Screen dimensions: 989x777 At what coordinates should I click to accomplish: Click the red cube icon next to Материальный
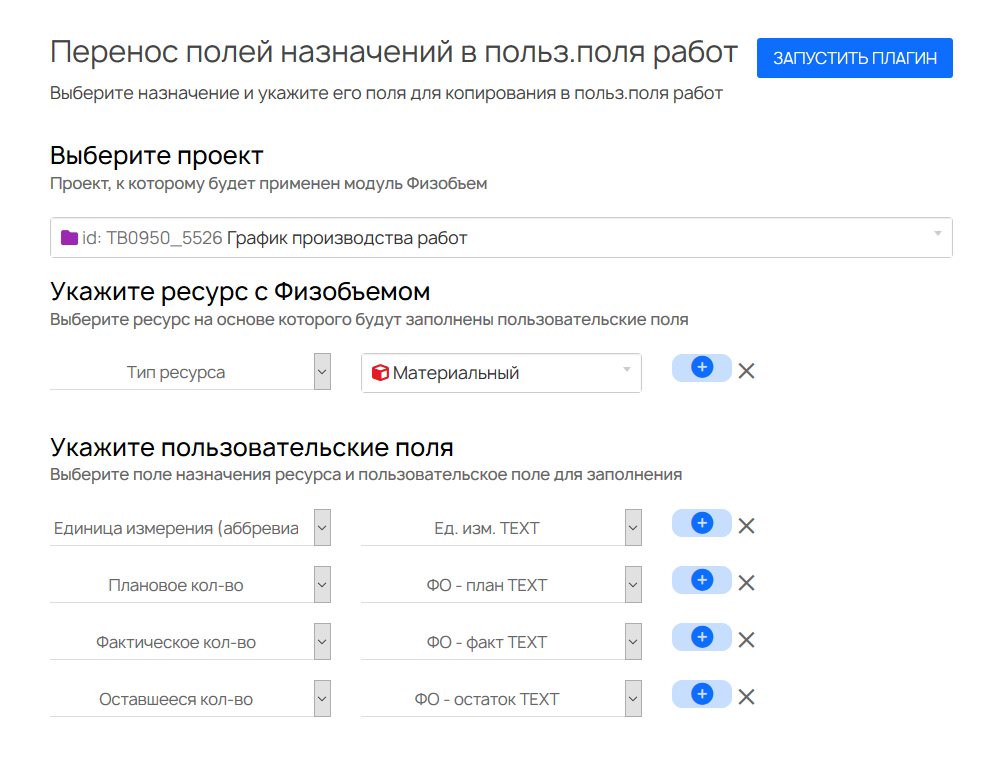point(380,373)
